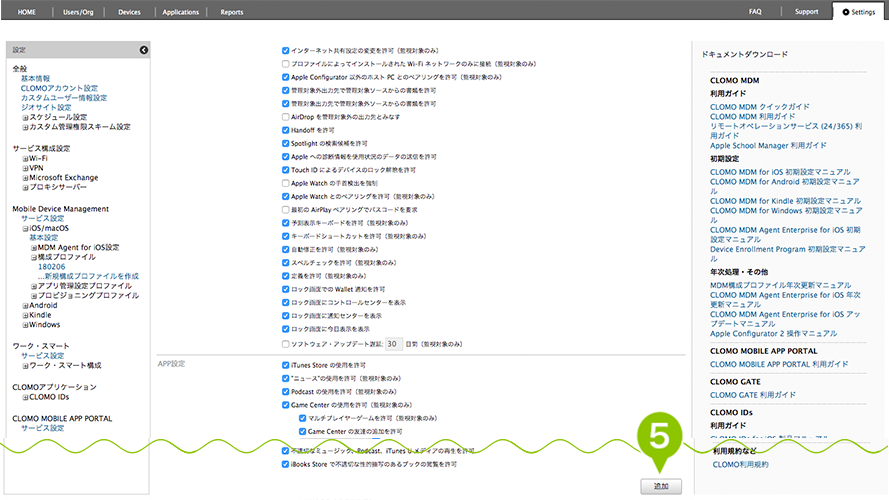Expand the Windows tree node

(26, 325)
